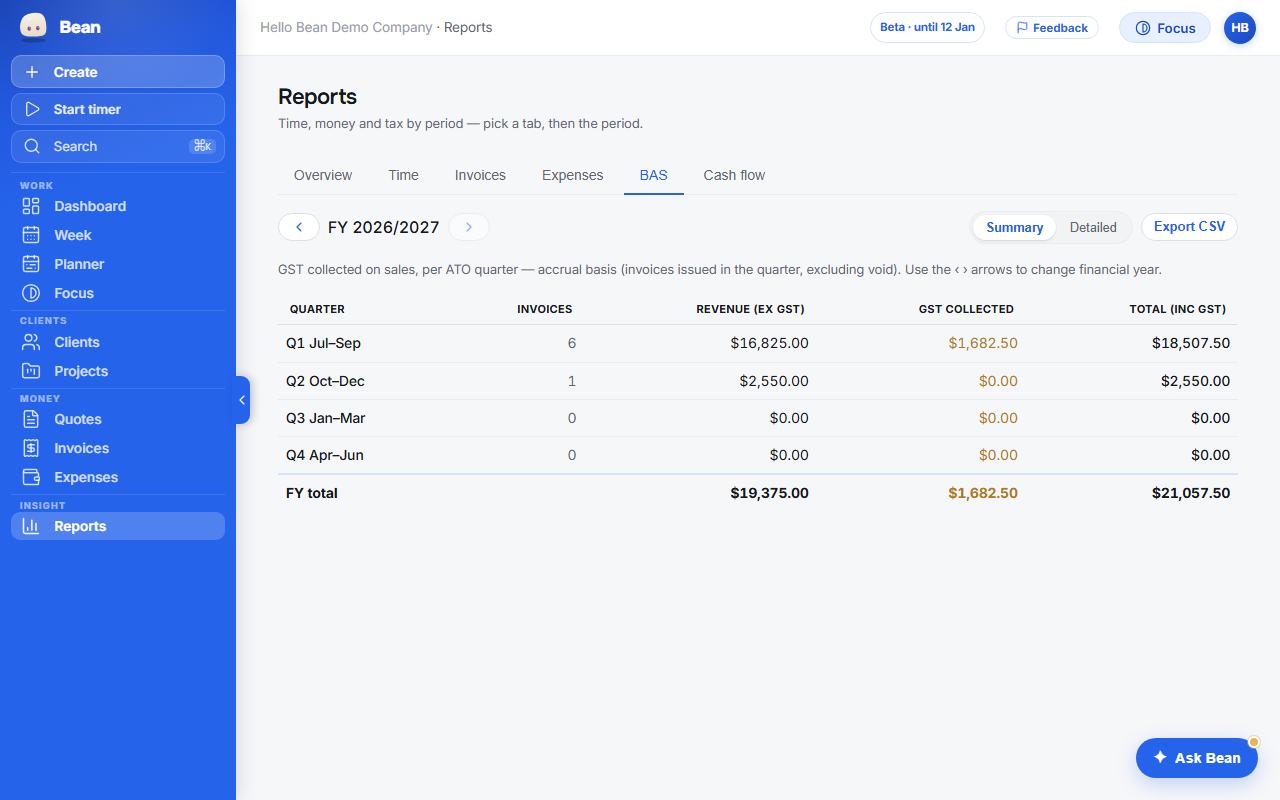This screenshot has width=1280, height=800.
Task: Click the Clients people icon
Action: pos(31,342)
